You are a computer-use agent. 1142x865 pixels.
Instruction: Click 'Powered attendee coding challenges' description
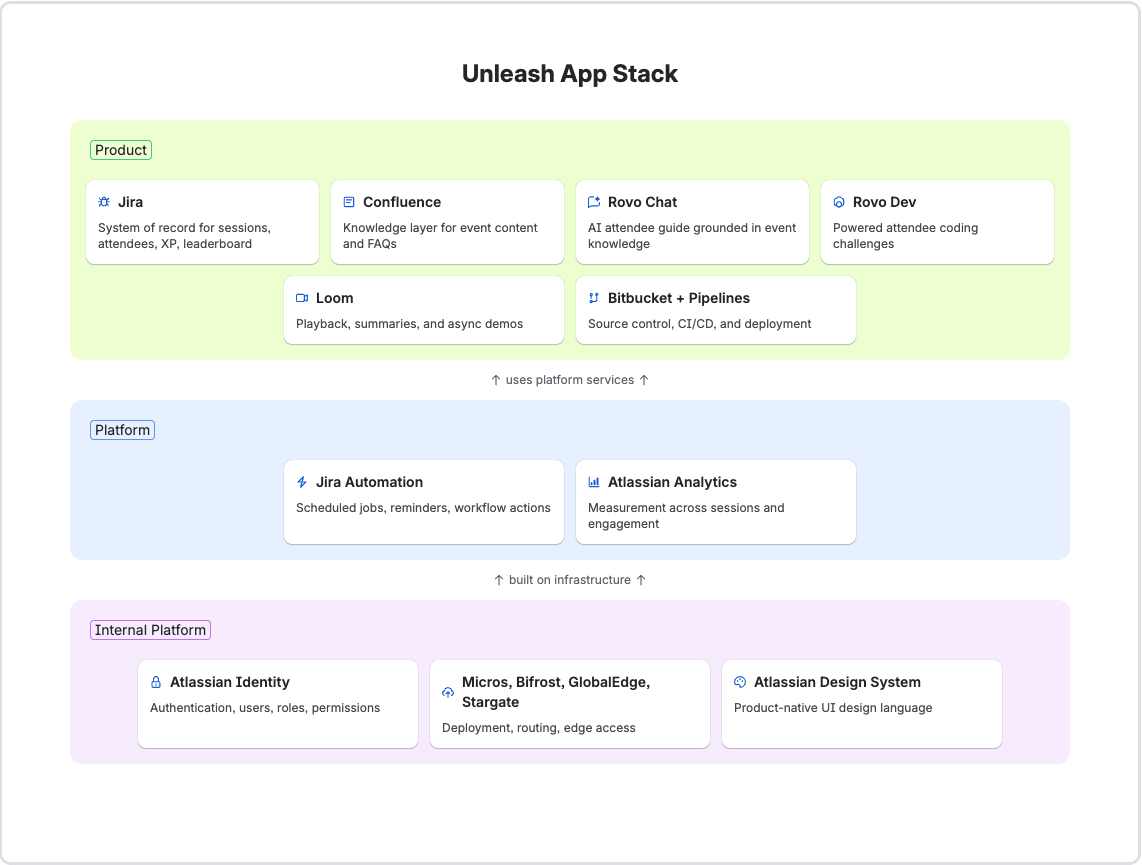[905, 236]
